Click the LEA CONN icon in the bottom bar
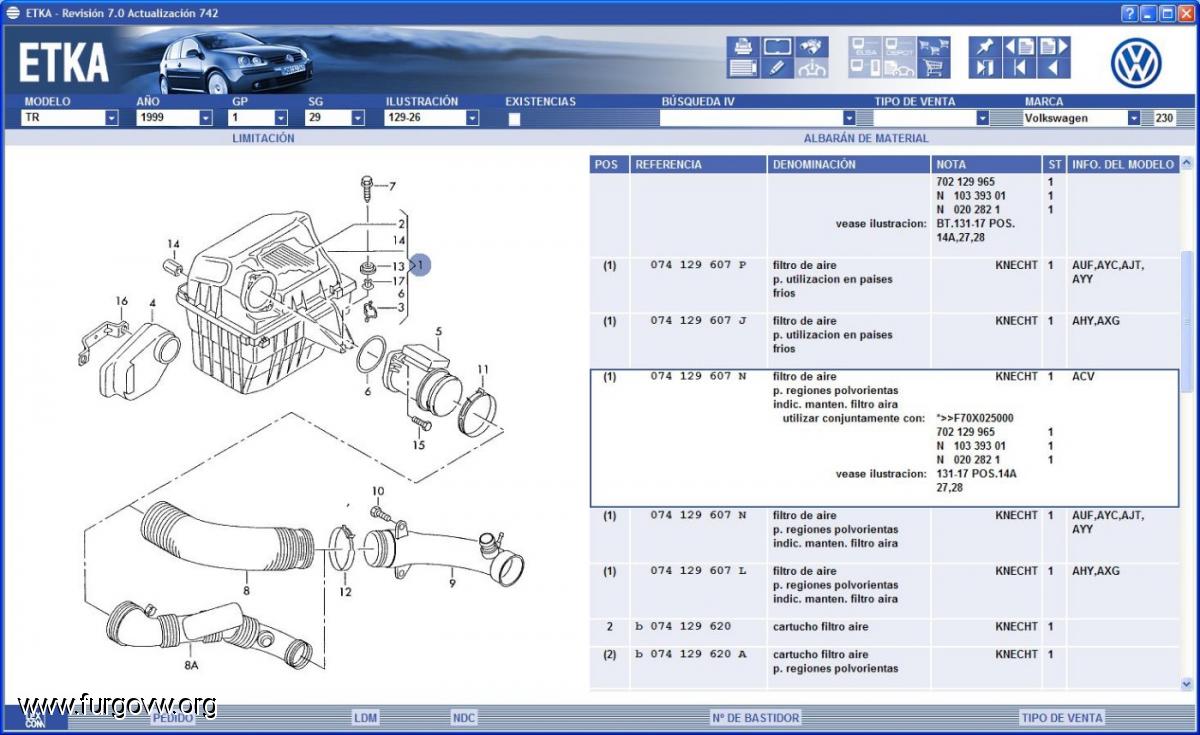This screenshot has width=1200, height=735. coord(35,718)
